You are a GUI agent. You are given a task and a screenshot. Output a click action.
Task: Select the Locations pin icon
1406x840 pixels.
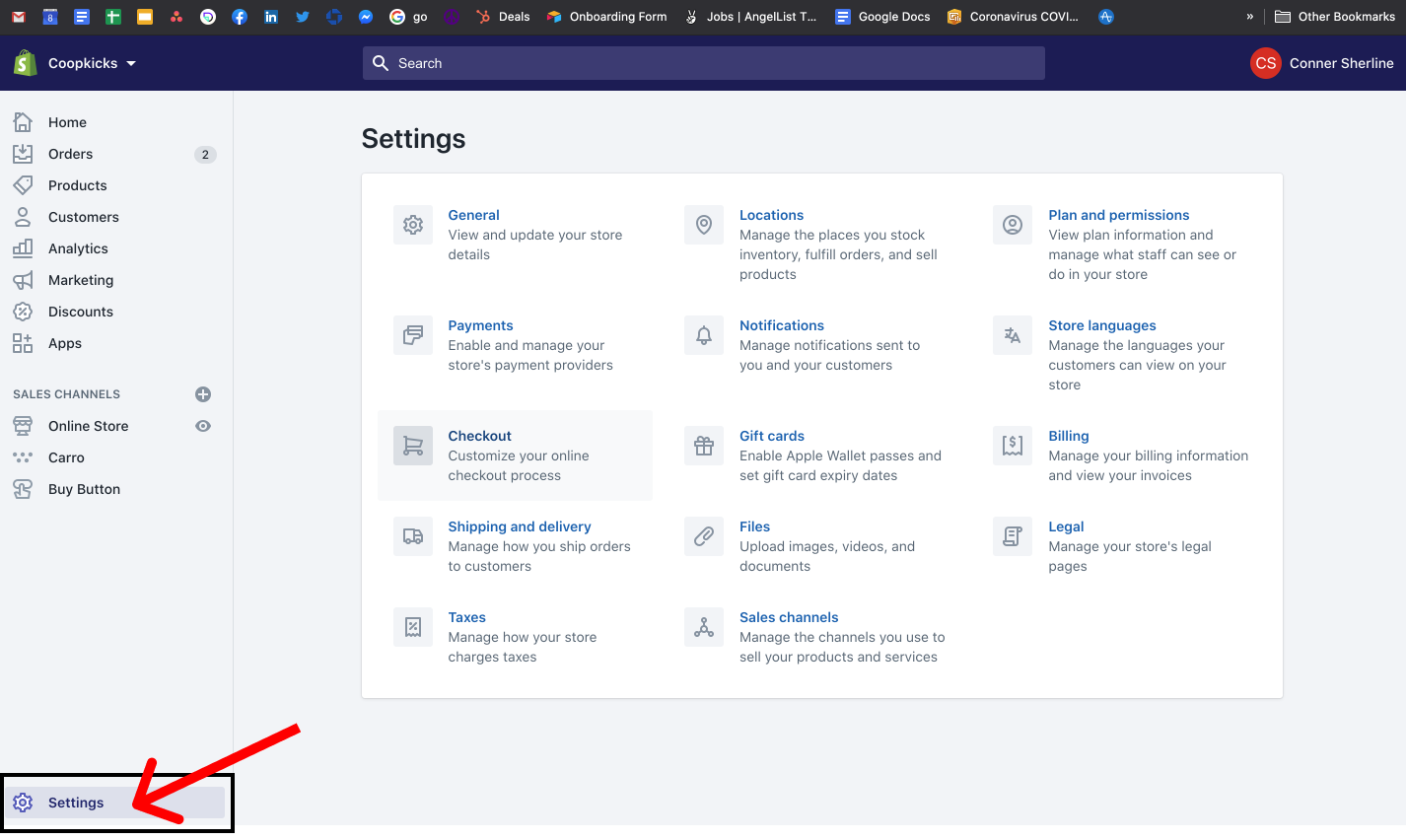(703, 225)
